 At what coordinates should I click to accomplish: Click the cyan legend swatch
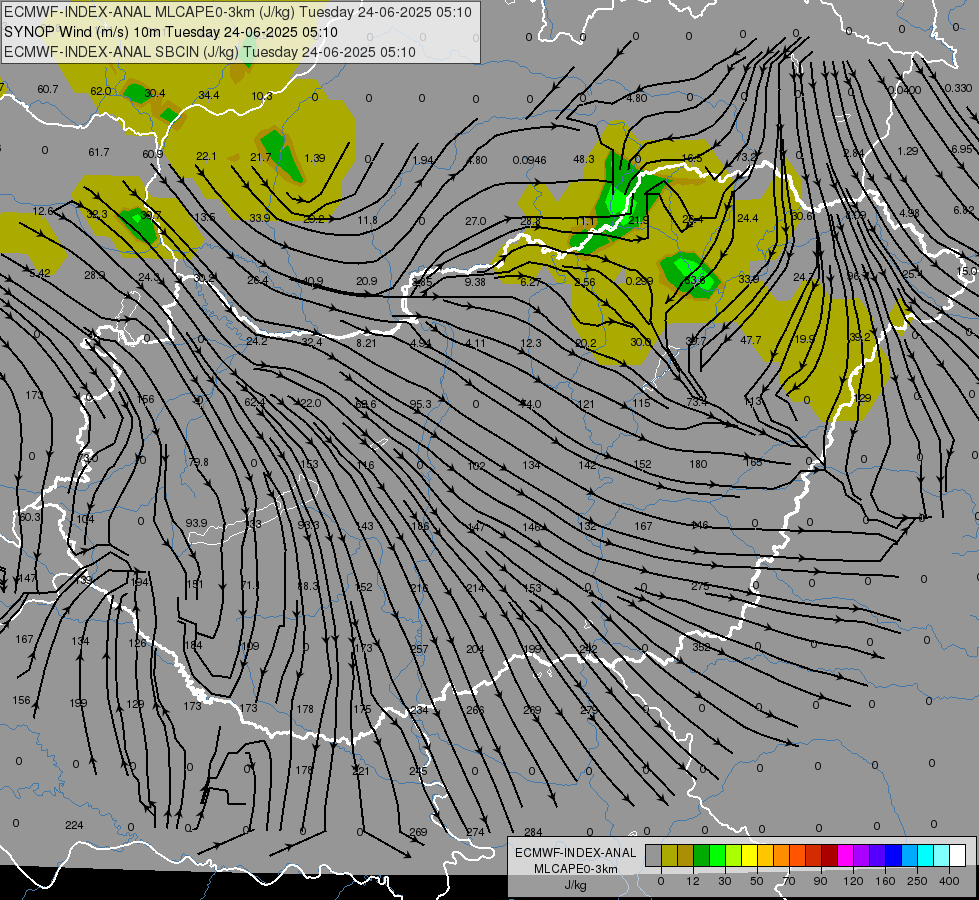[925, 855]
